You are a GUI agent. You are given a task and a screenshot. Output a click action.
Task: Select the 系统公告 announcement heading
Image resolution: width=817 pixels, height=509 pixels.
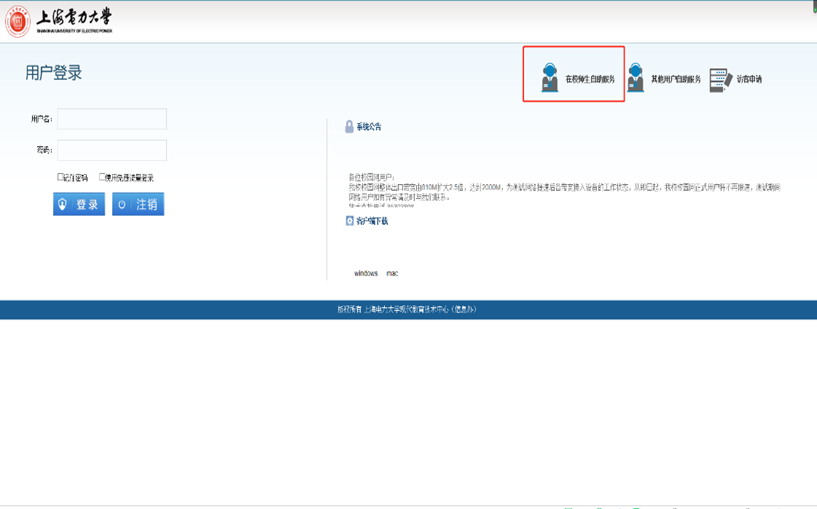[369, 127]
